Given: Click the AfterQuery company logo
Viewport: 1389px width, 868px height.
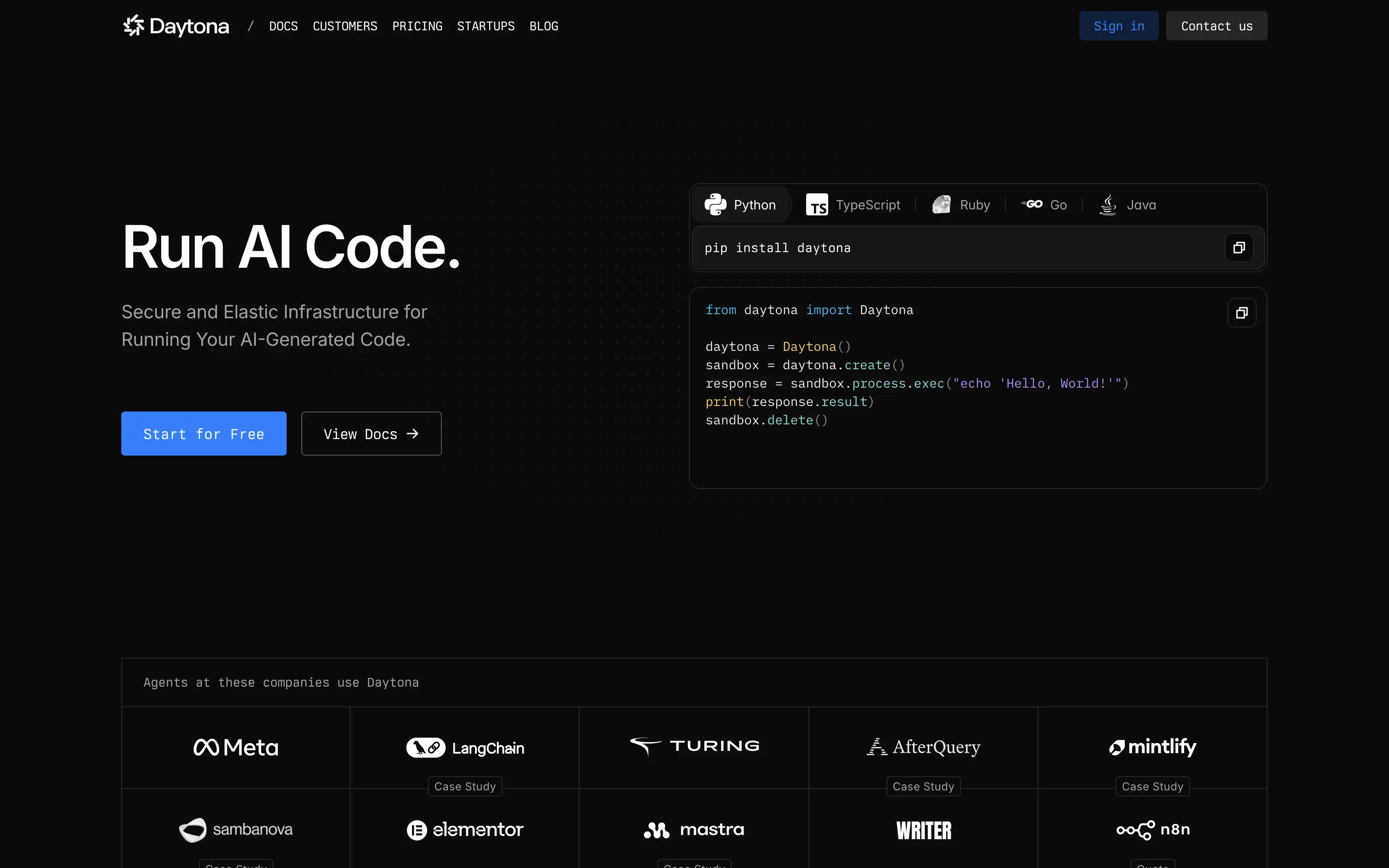Looking at the screenshot, I should pyautogui.click(x=924, y=747).
